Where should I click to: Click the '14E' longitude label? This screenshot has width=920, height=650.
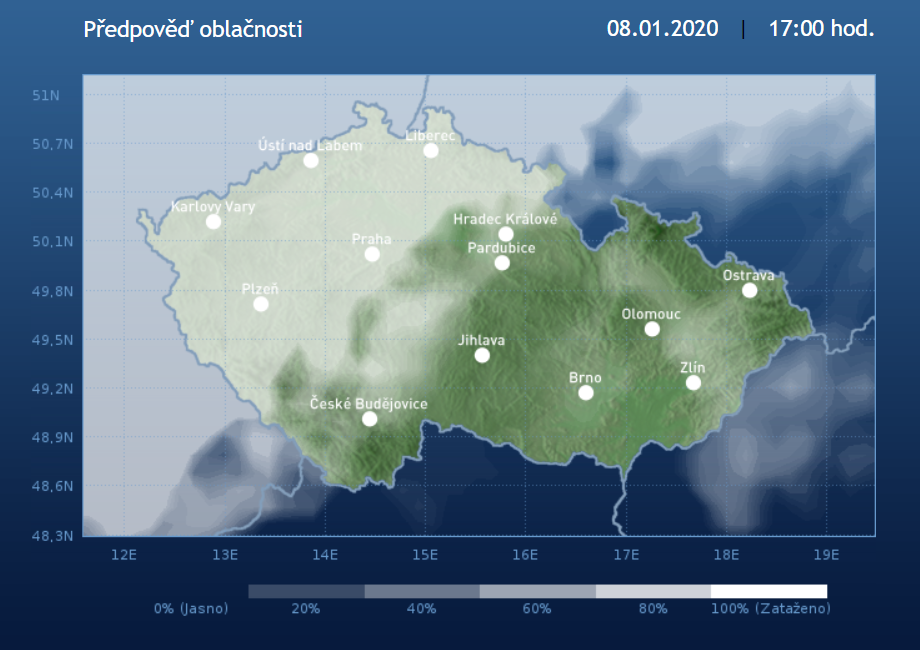pos(325,554)
